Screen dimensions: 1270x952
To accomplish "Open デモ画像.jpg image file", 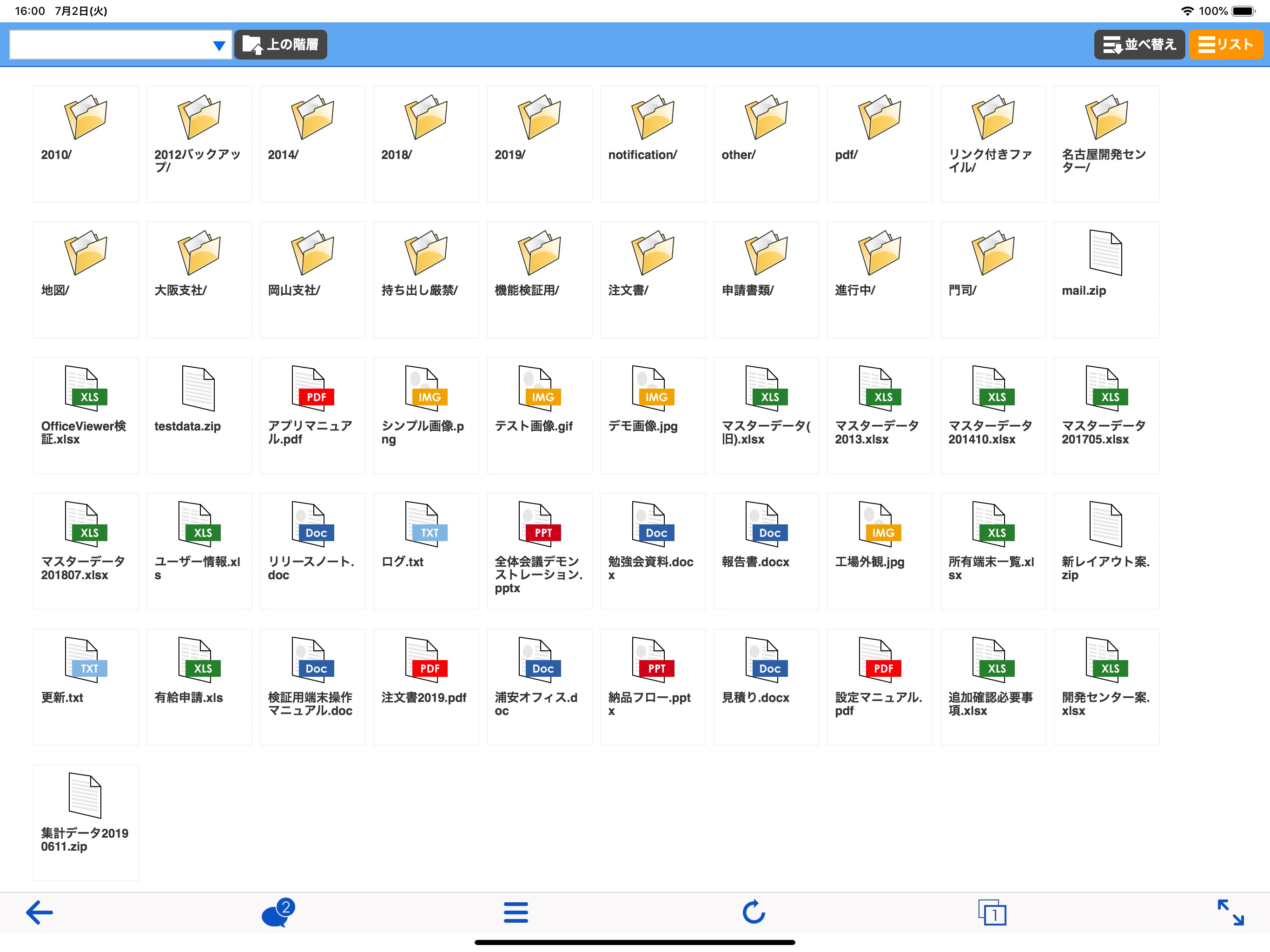I will coord(653,415).
